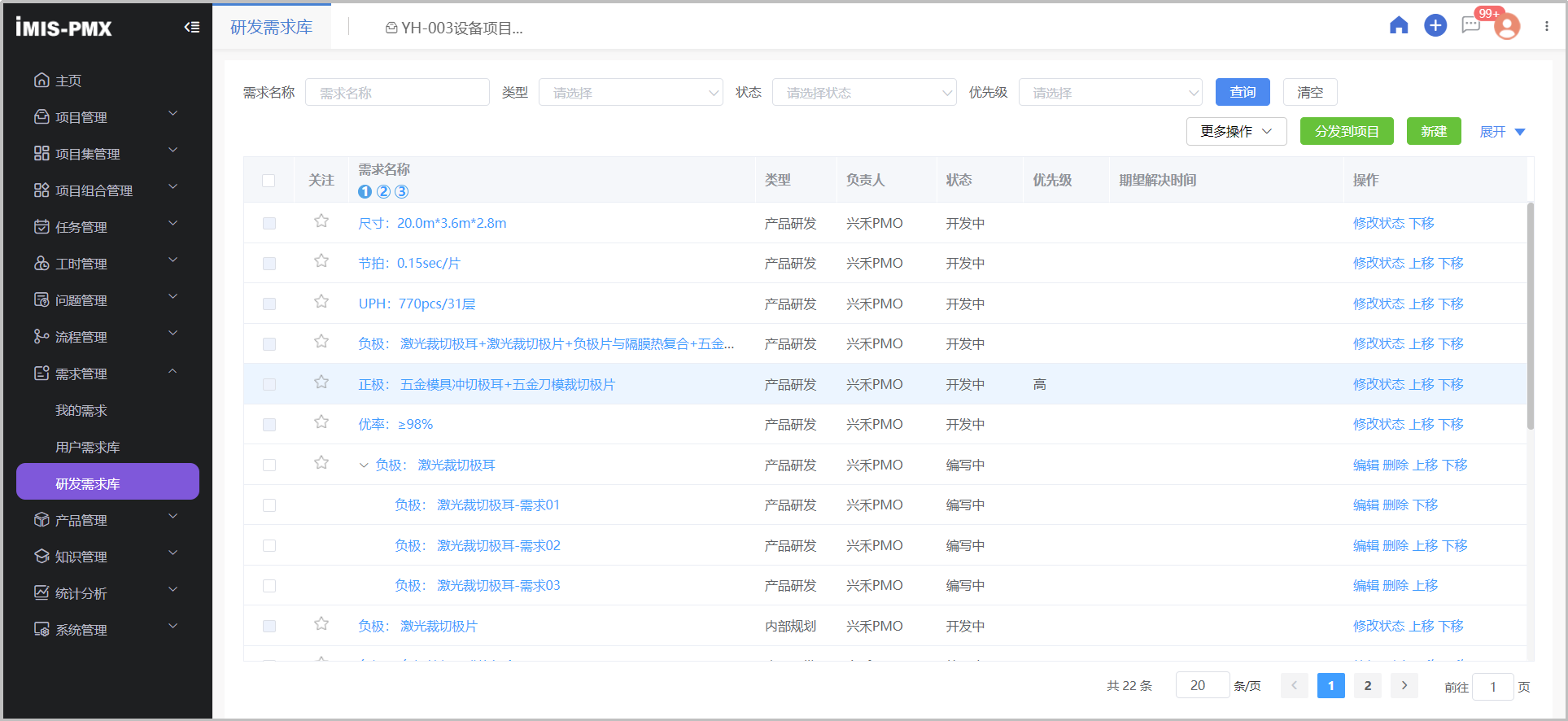Toggle the select-all checkbox in table header
The image size is (1568, 721).
(x=269, y=181)
